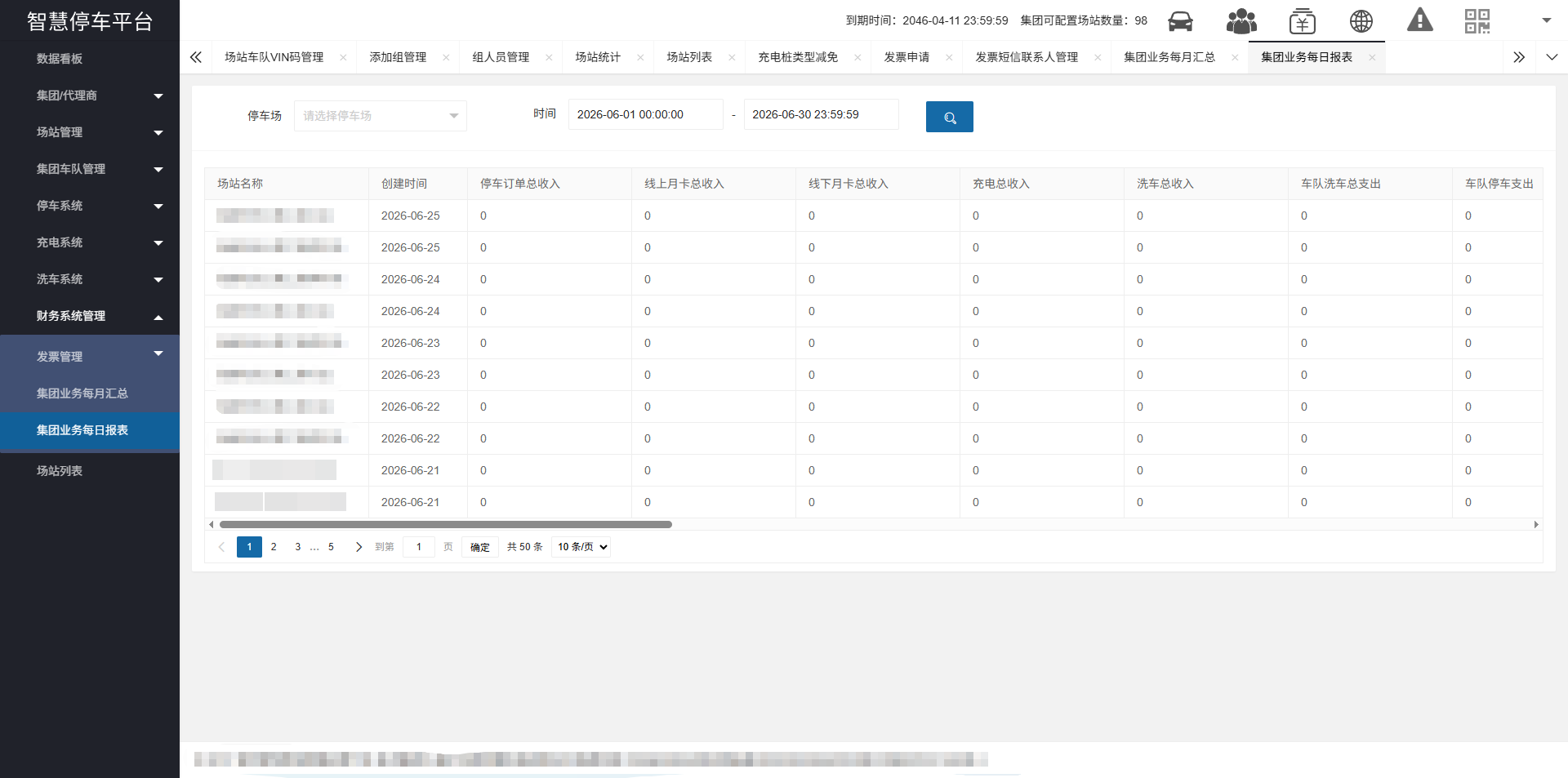1568x778 pixels.
Task: Open 数据看板 in the sidebar
Action: 90,59
